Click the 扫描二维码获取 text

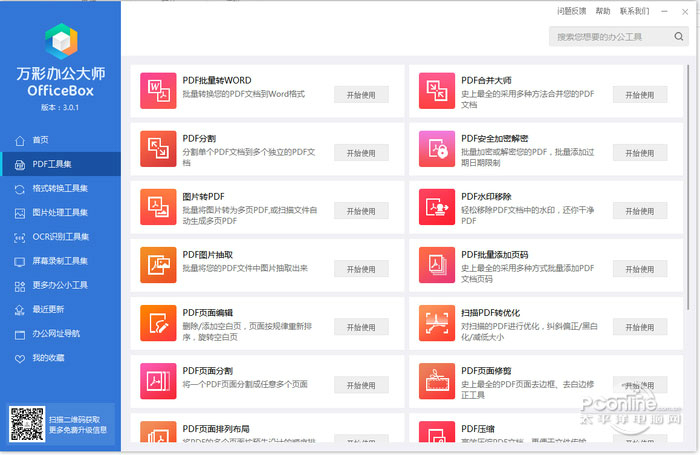pyautogui.click(x=75, y=420)
